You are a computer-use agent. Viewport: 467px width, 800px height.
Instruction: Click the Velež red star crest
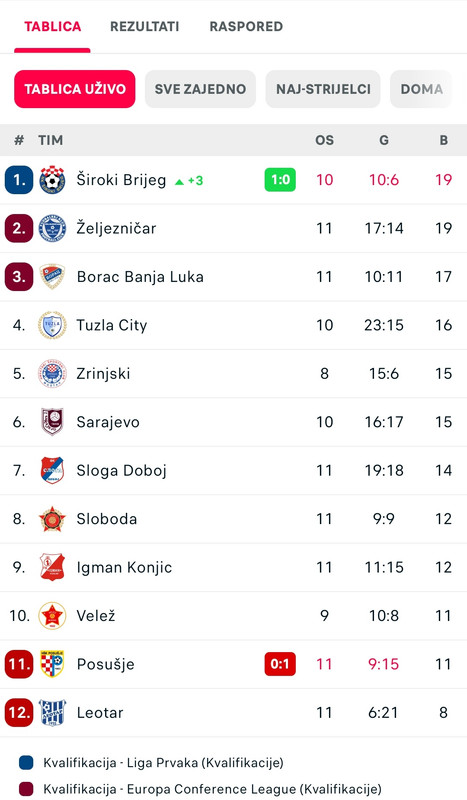tap(52, 616)
